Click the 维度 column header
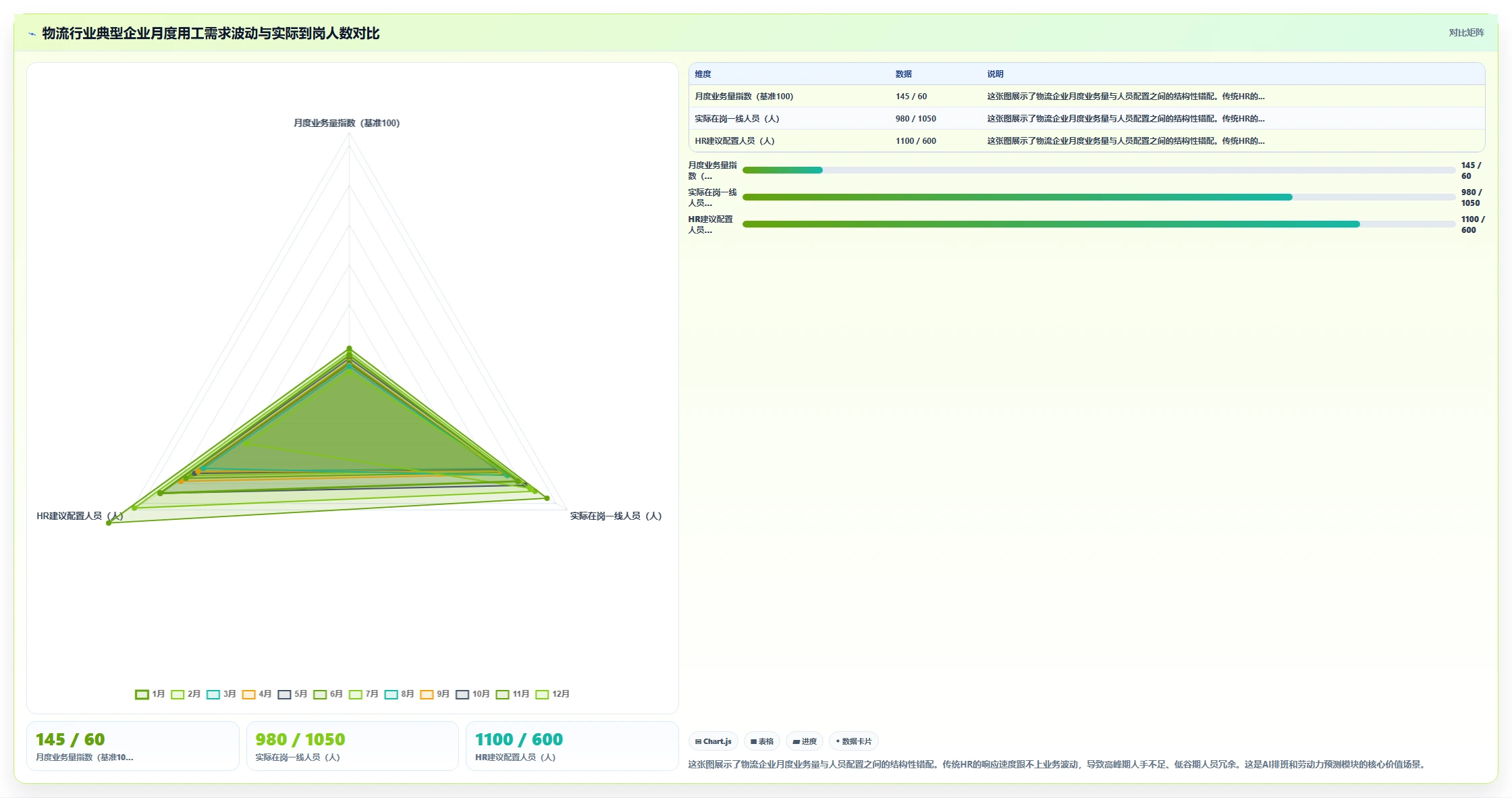Screen dimensions: 1512x798 tap(703, 74)
